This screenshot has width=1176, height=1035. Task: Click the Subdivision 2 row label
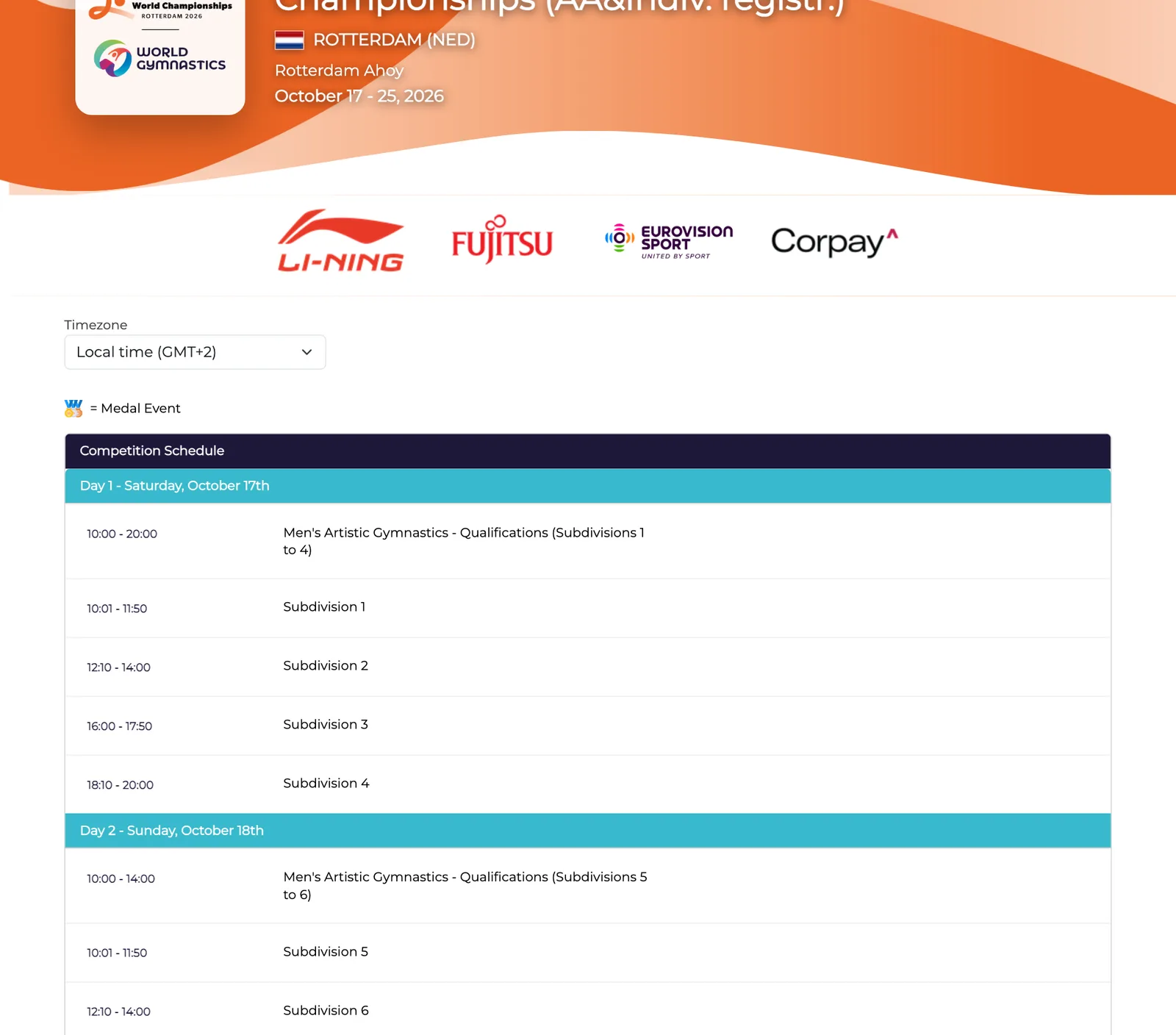tap(326, 665)
